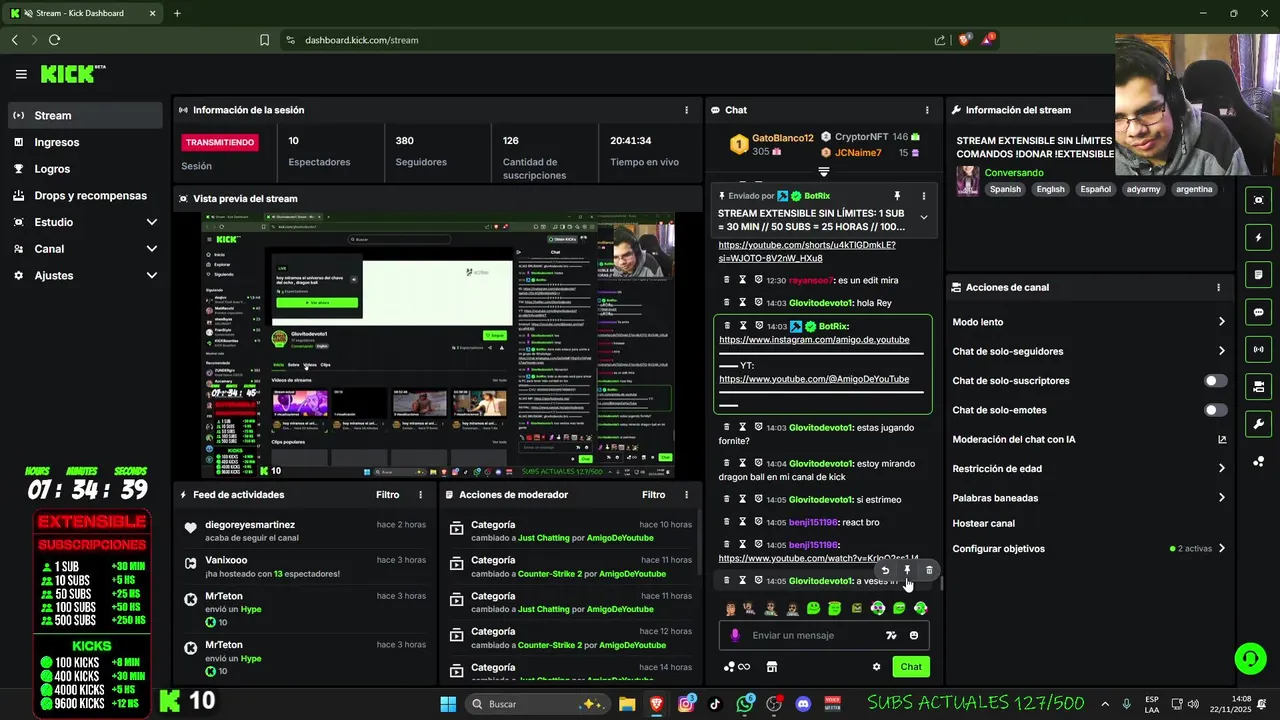
Task: Click the Windows search box Buscar
Action: [x=537, y=704]
